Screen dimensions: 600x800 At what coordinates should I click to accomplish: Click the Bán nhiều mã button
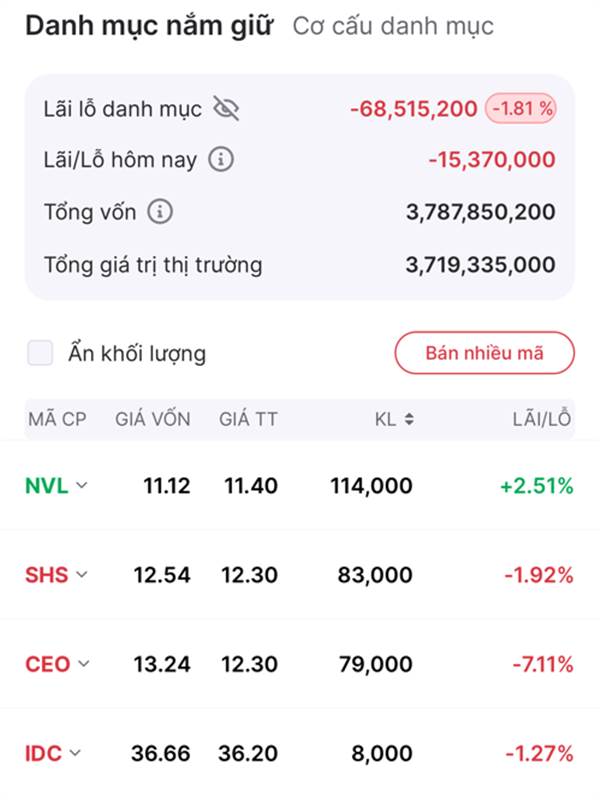point(485,353)
